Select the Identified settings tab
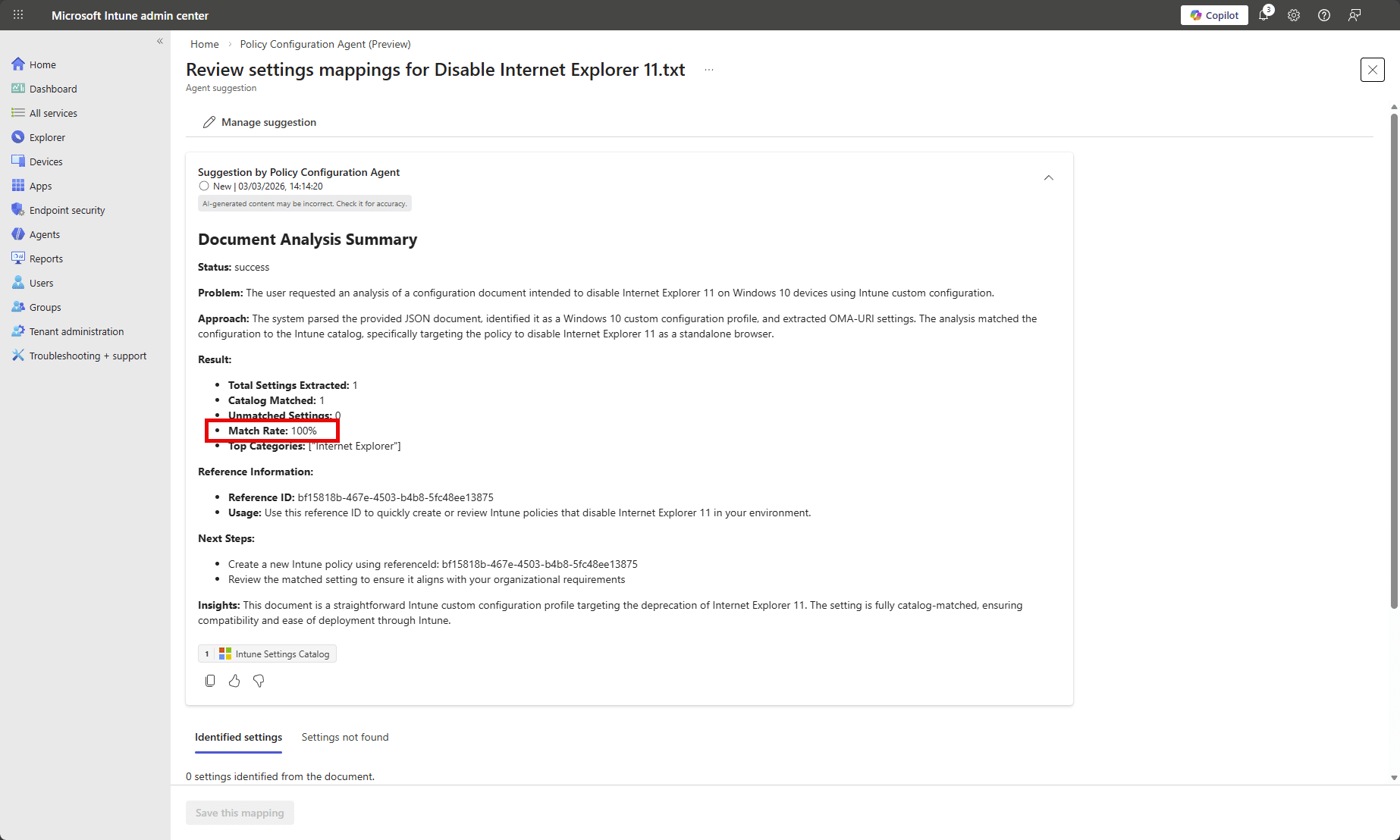 [238, 737]
